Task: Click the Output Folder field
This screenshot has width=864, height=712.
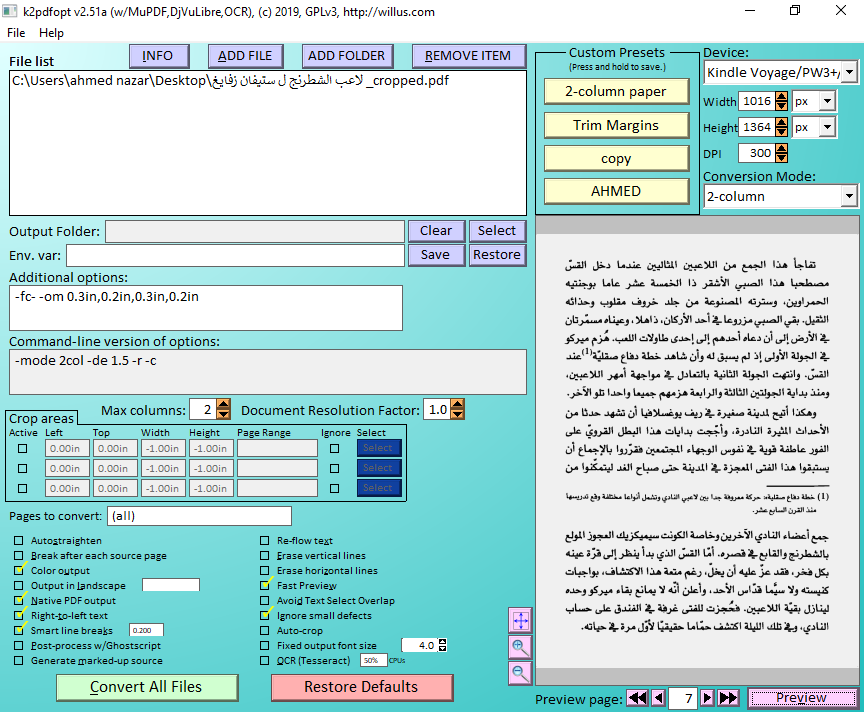Action: [255, 231]
